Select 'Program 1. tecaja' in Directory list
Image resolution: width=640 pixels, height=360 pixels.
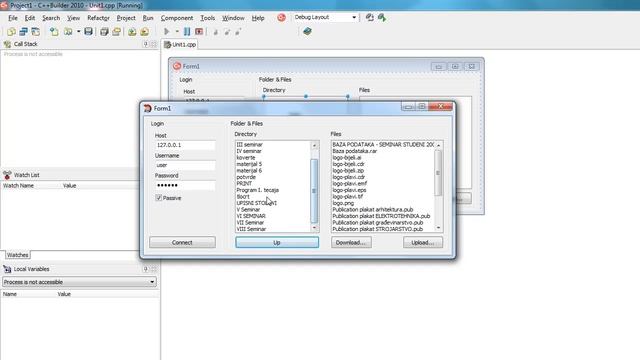pyautogui.click(x=258, y=190)
